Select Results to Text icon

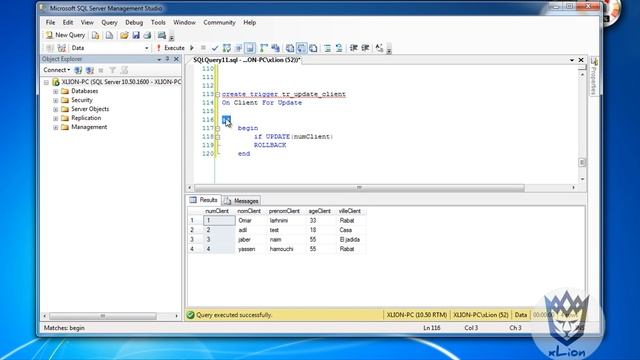point(290,48)
